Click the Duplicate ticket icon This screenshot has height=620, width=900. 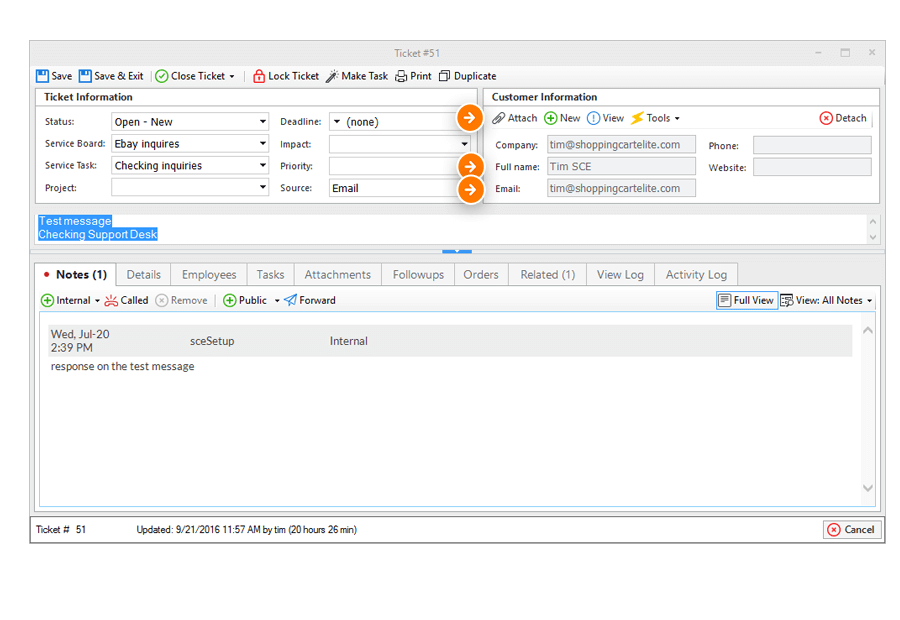pyautogui.click(x=444, y=76)
